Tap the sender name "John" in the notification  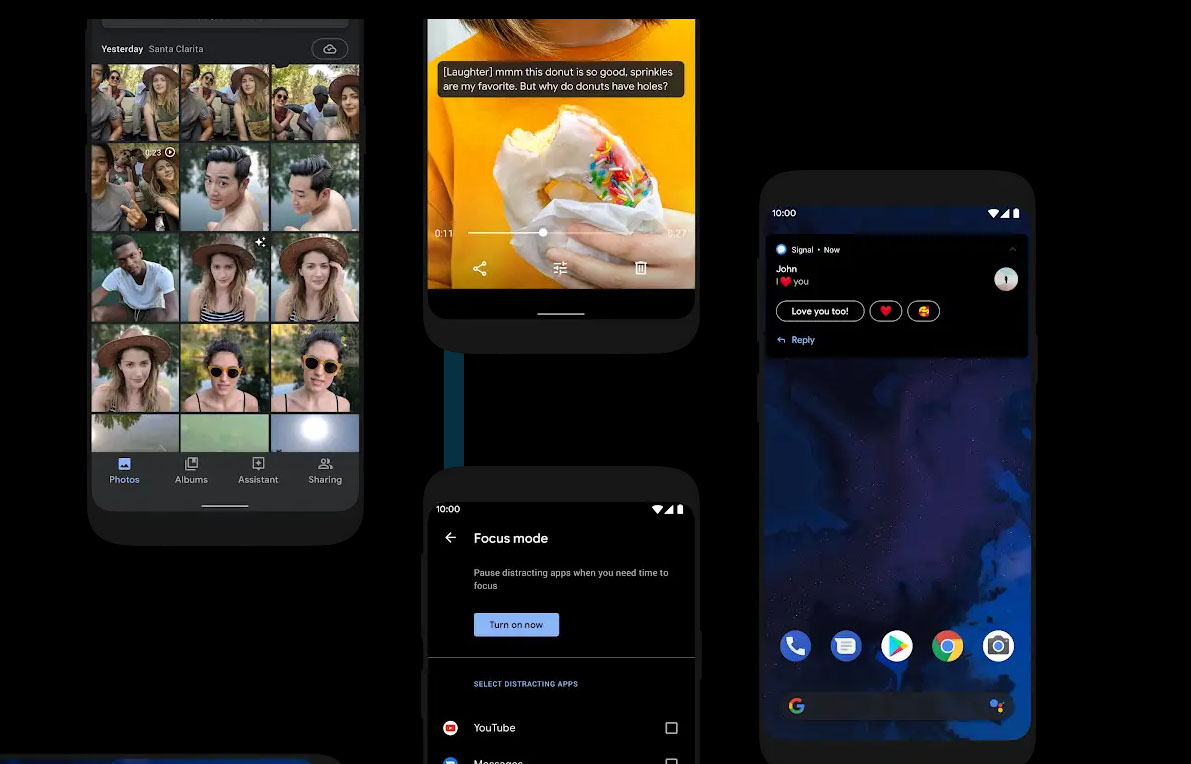point(786,269)
